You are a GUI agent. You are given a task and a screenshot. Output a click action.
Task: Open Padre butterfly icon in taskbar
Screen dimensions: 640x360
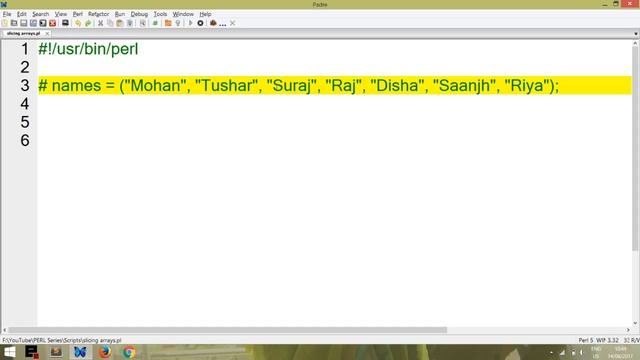pyautogui.click(x=80, y=352)
